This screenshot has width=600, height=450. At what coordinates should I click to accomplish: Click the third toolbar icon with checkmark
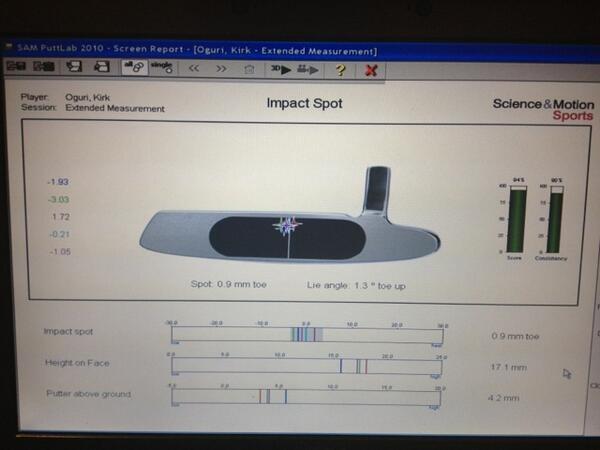(x=74, y=66)
